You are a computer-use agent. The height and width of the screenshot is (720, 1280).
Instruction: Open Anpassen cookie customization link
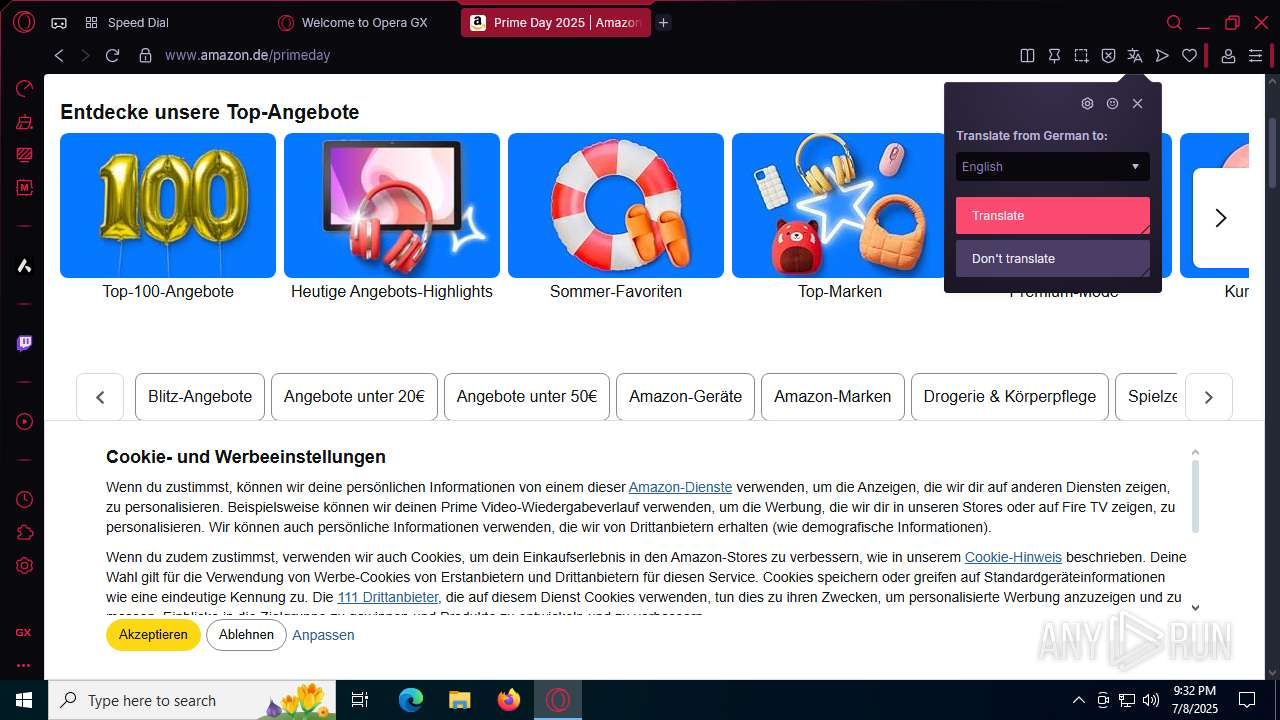(323, 635)
